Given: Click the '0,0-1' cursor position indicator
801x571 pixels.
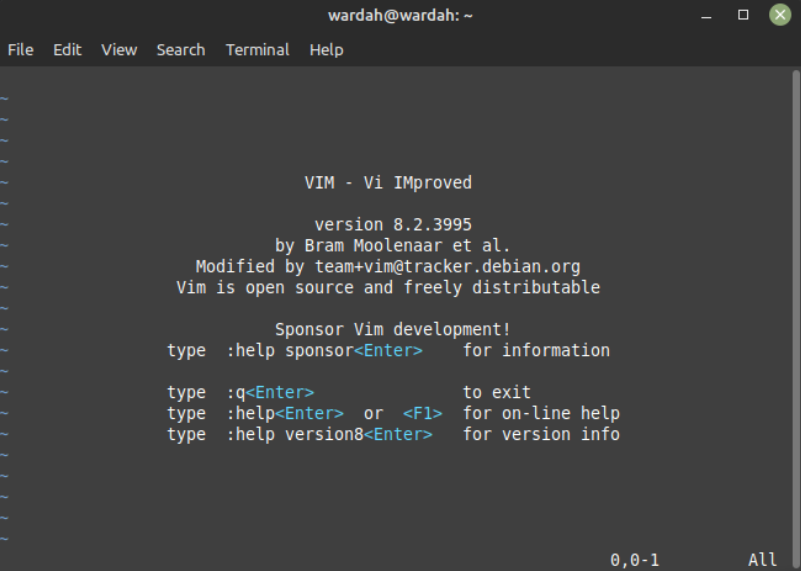Looking at the screenshot, I should (x=634, y=560).
